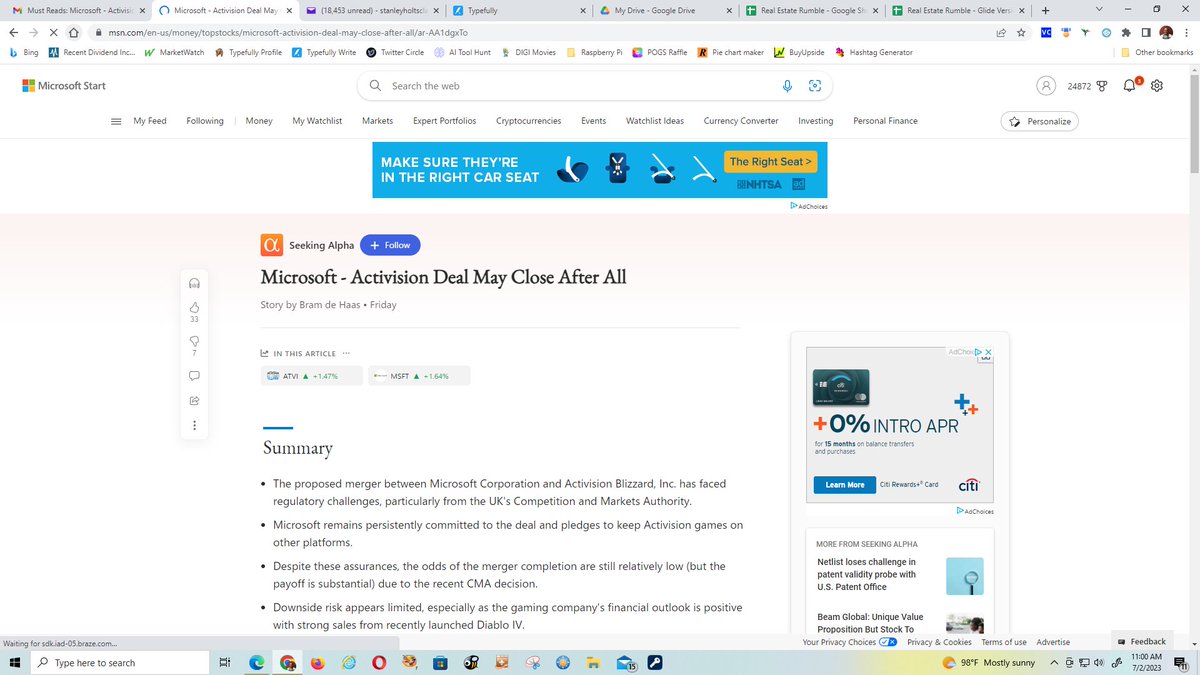
Task: Show hidden system tray icons
Action: (1055, 663)
